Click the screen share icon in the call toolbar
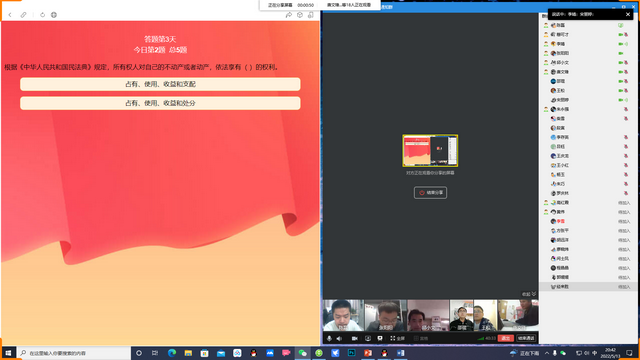 (368, 338)
